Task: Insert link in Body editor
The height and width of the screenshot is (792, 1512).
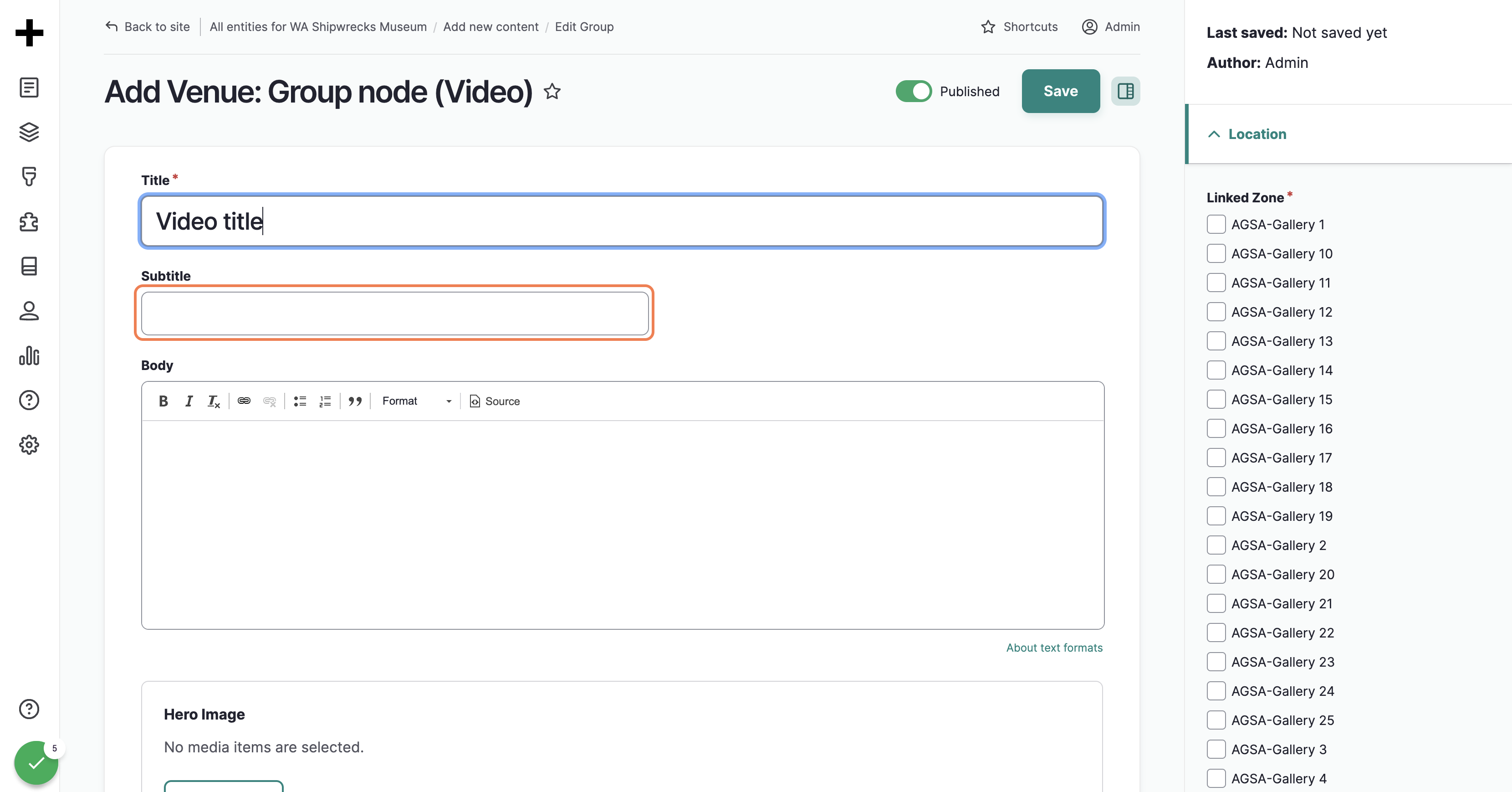Action: point(244,401)
